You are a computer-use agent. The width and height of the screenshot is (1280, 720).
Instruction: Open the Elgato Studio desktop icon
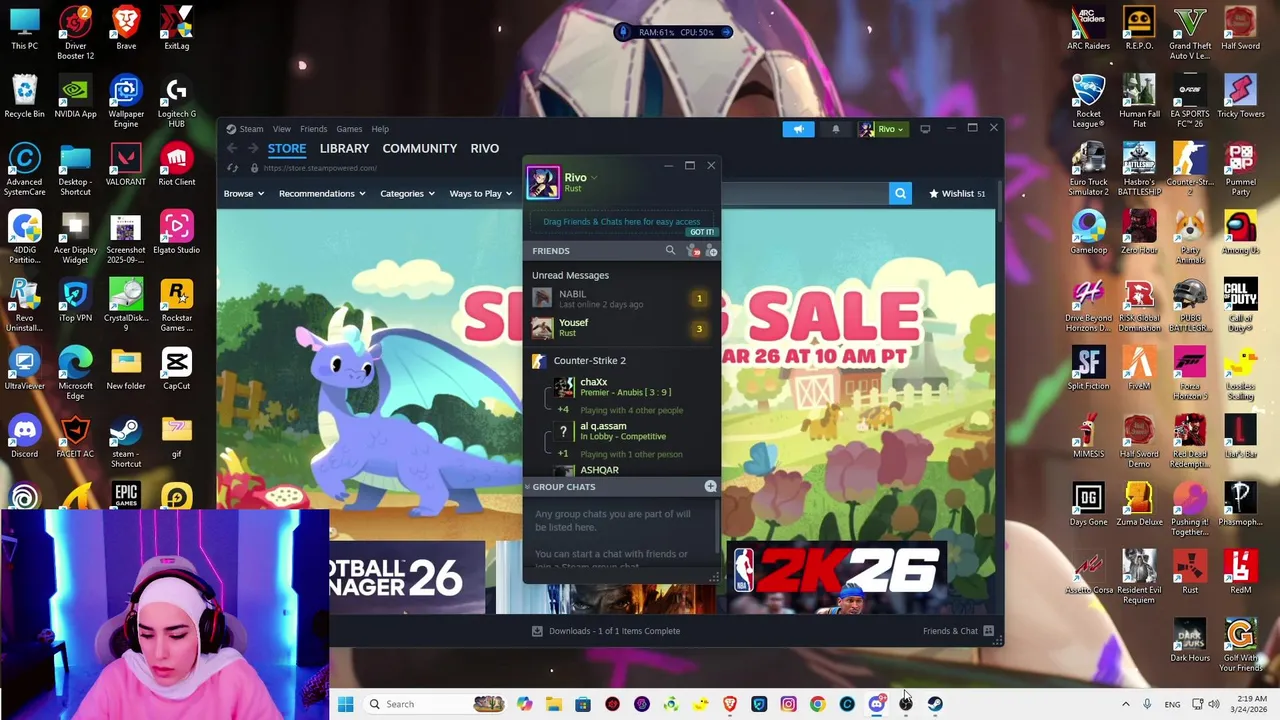coord(176,233)
